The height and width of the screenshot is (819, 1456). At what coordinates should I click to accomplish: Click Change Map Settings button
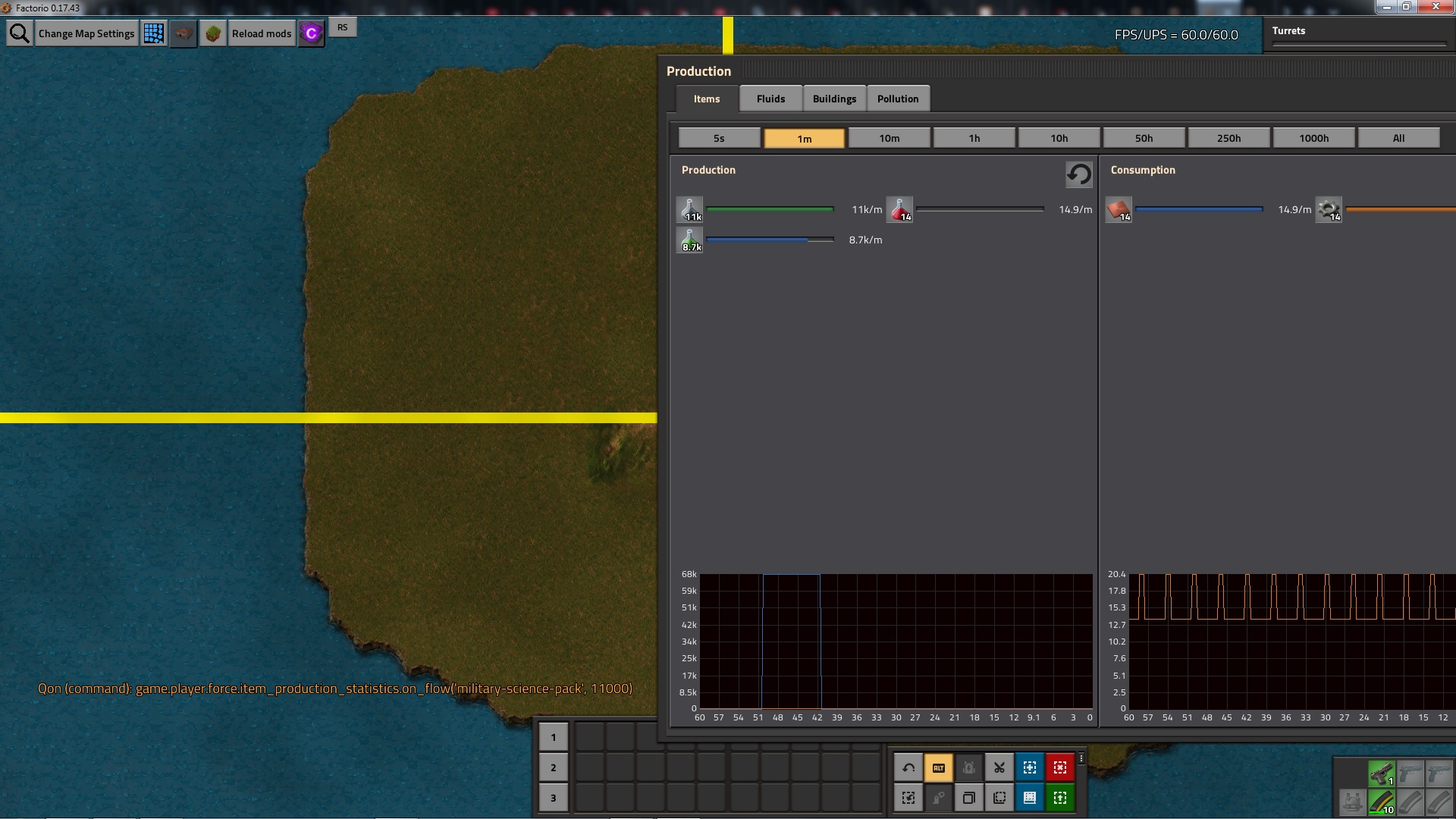coord(86,33)
